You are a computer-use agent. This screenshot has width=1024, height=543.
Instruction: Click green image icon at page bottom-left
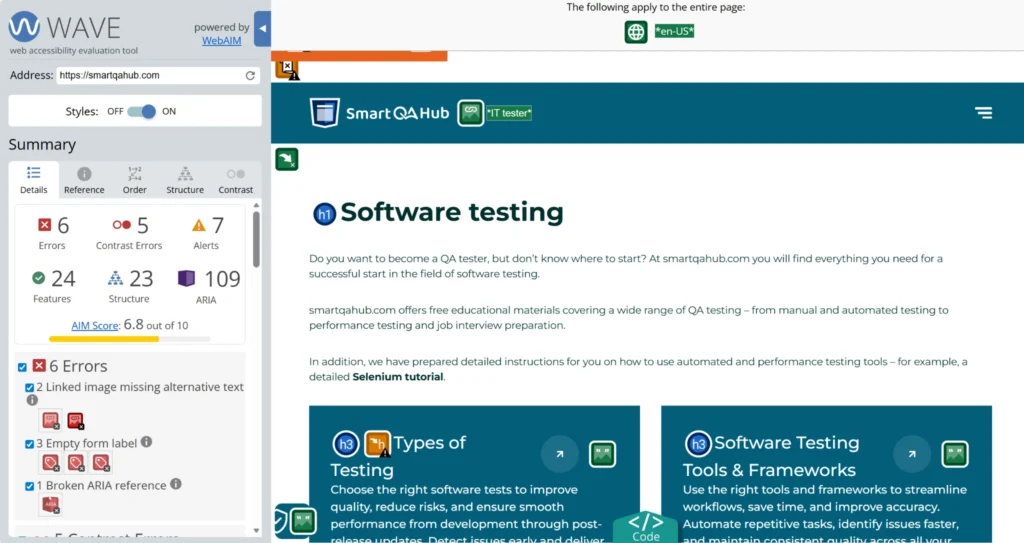[x=303, y=521]
